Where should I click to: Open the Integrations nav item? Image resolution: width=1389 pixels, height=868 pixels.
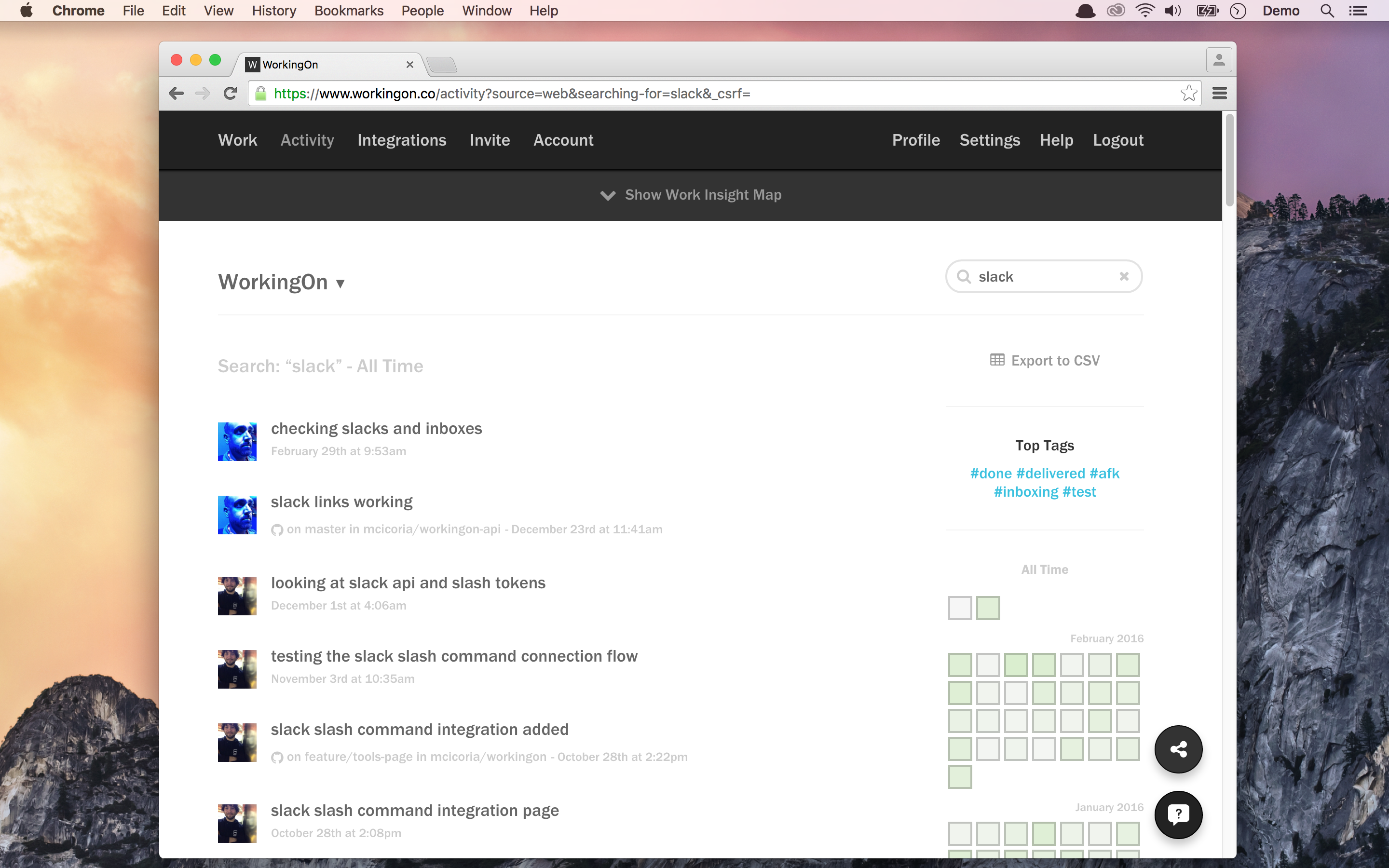point(402,140)
